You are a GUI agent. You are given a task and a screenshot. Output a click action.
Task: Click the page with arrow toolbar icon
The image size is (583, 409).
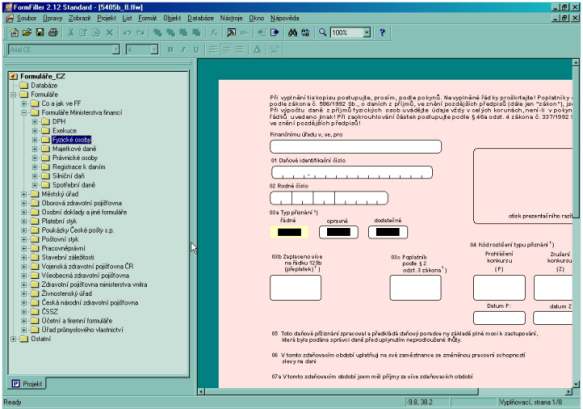tap(275, 33)
